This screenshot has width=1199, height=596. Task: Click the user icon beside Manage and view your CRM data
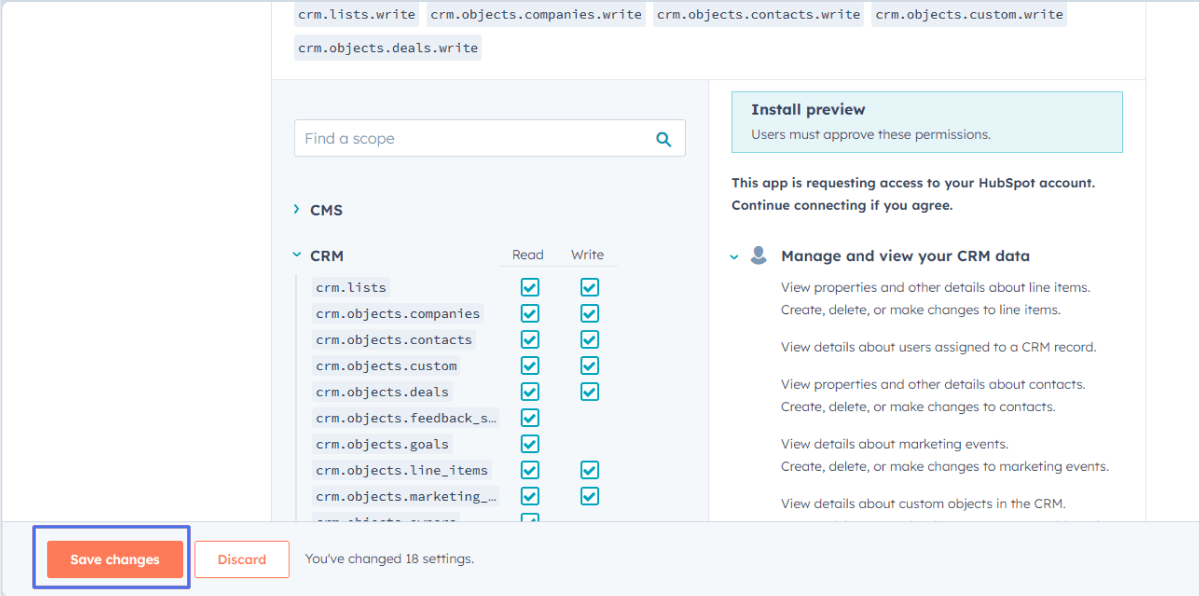[x=758, y=255]
